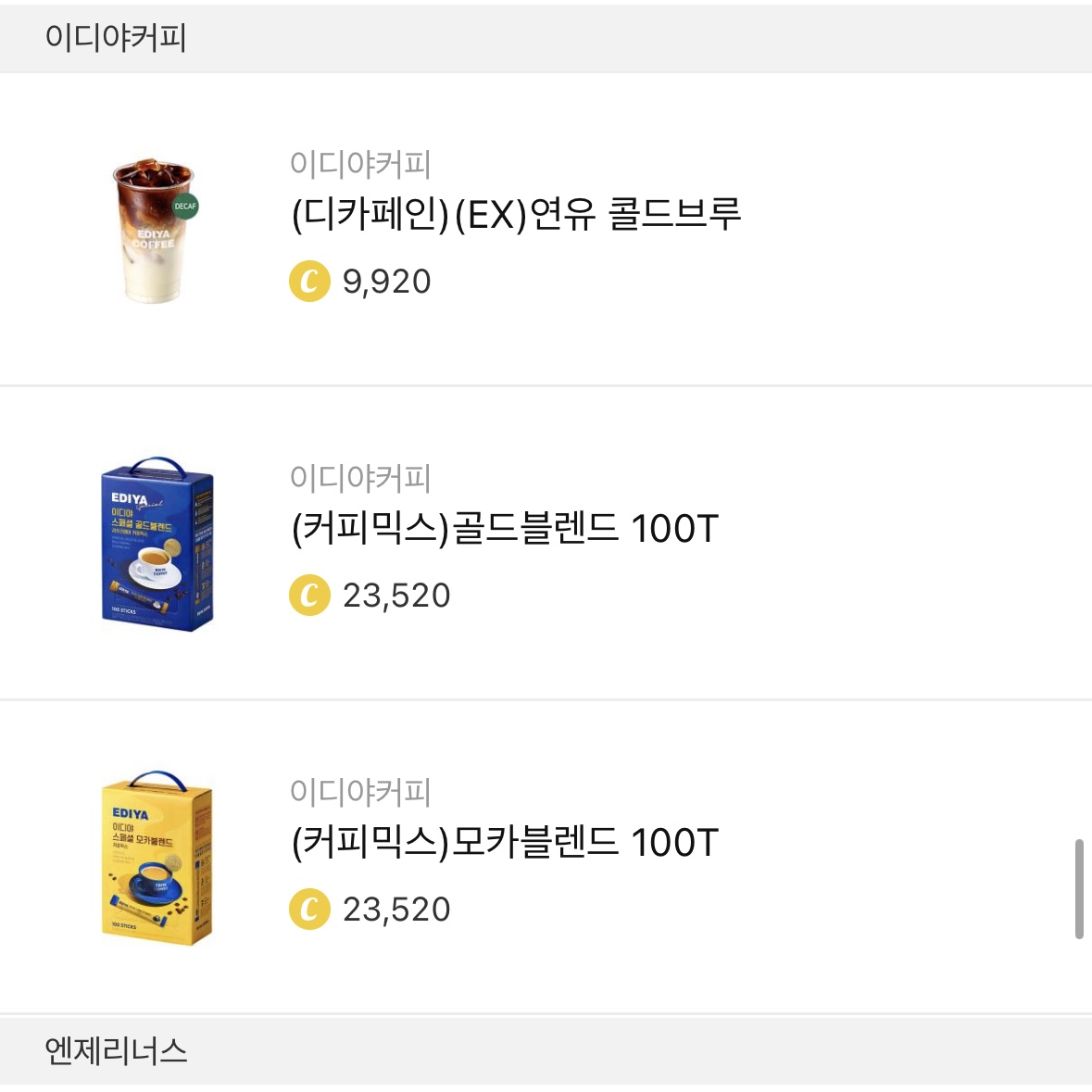The image size is (1092, 1092).
Task: Click the coin icon beside 모카블렌드 price
Action: [312, 910]
